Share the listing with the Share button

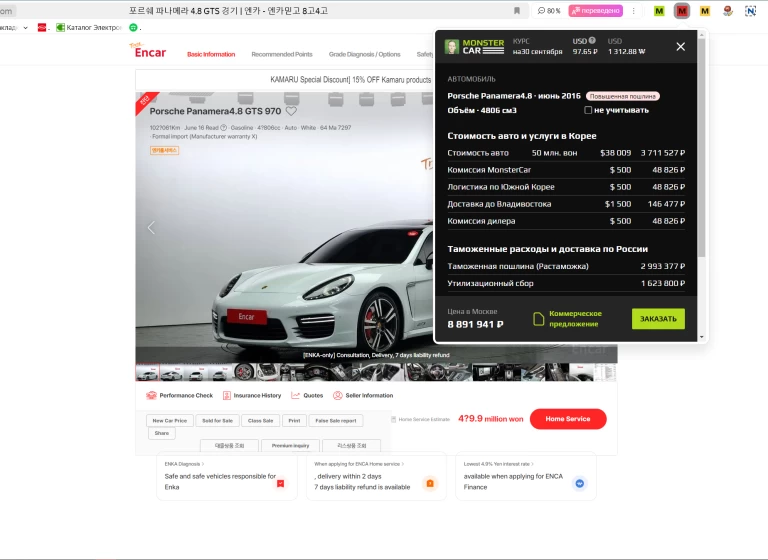162,434
